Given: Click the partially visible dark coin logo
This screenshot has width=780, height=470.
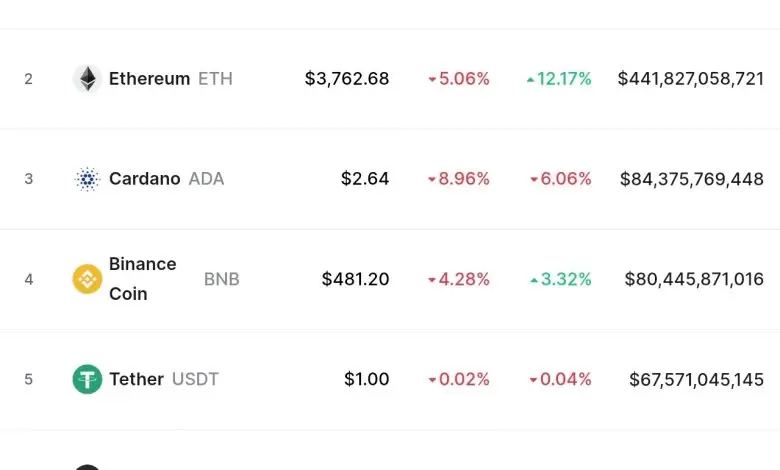Looking at the screenshot, I should (87, 466).
